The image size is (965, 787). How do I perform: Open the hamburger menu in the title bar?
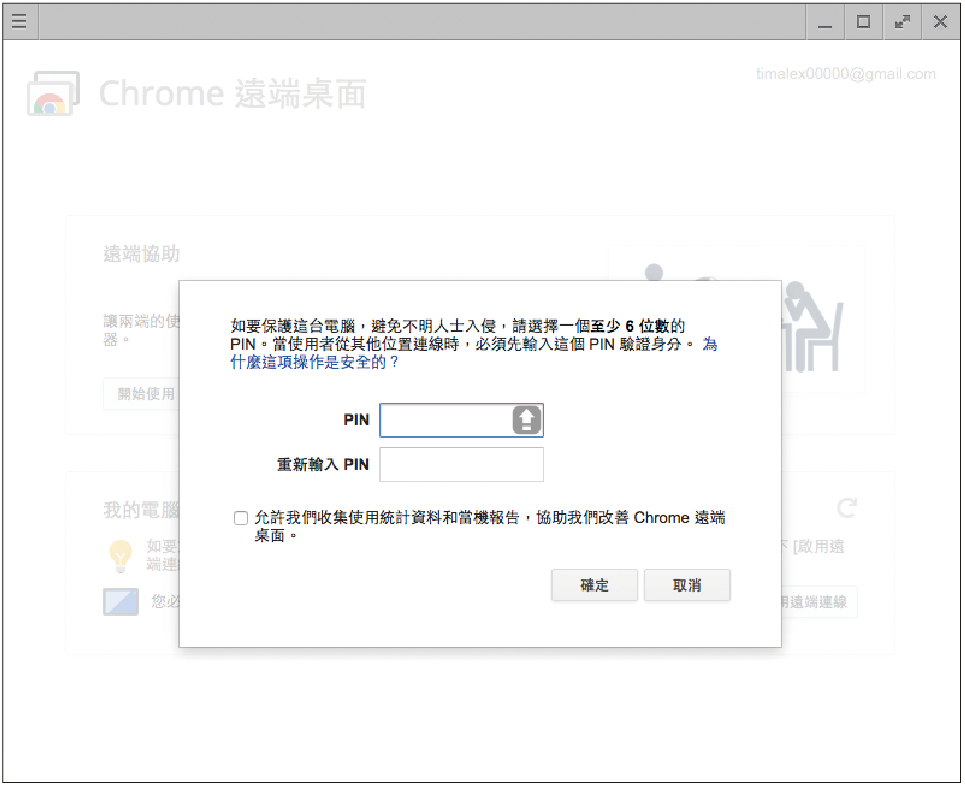pyautogui.click(x=20, y=22)
